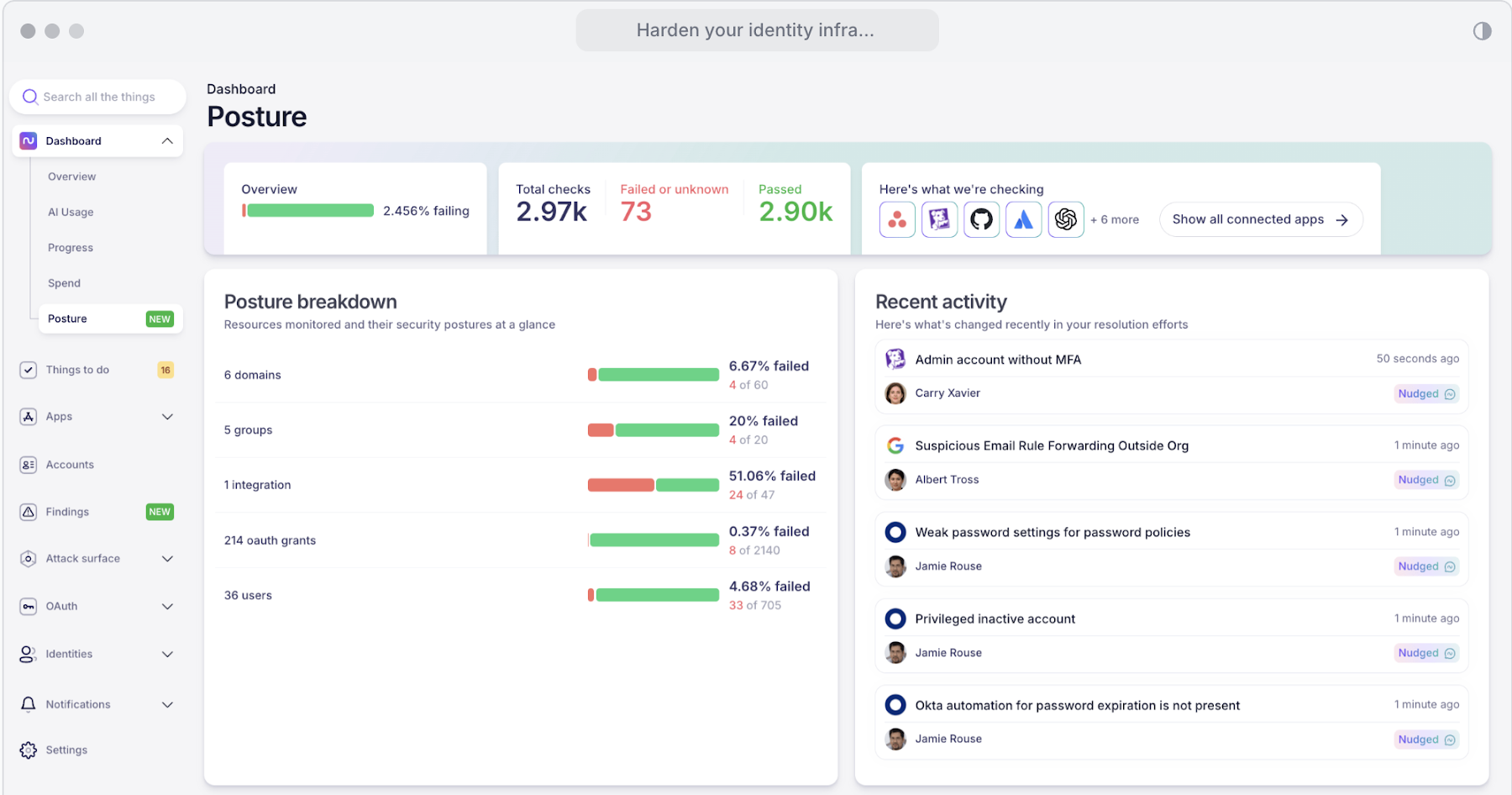This screenshot has width=1512, height=795.
Task: Click the Atlassian connected app icon
Action: [1023, 220]
